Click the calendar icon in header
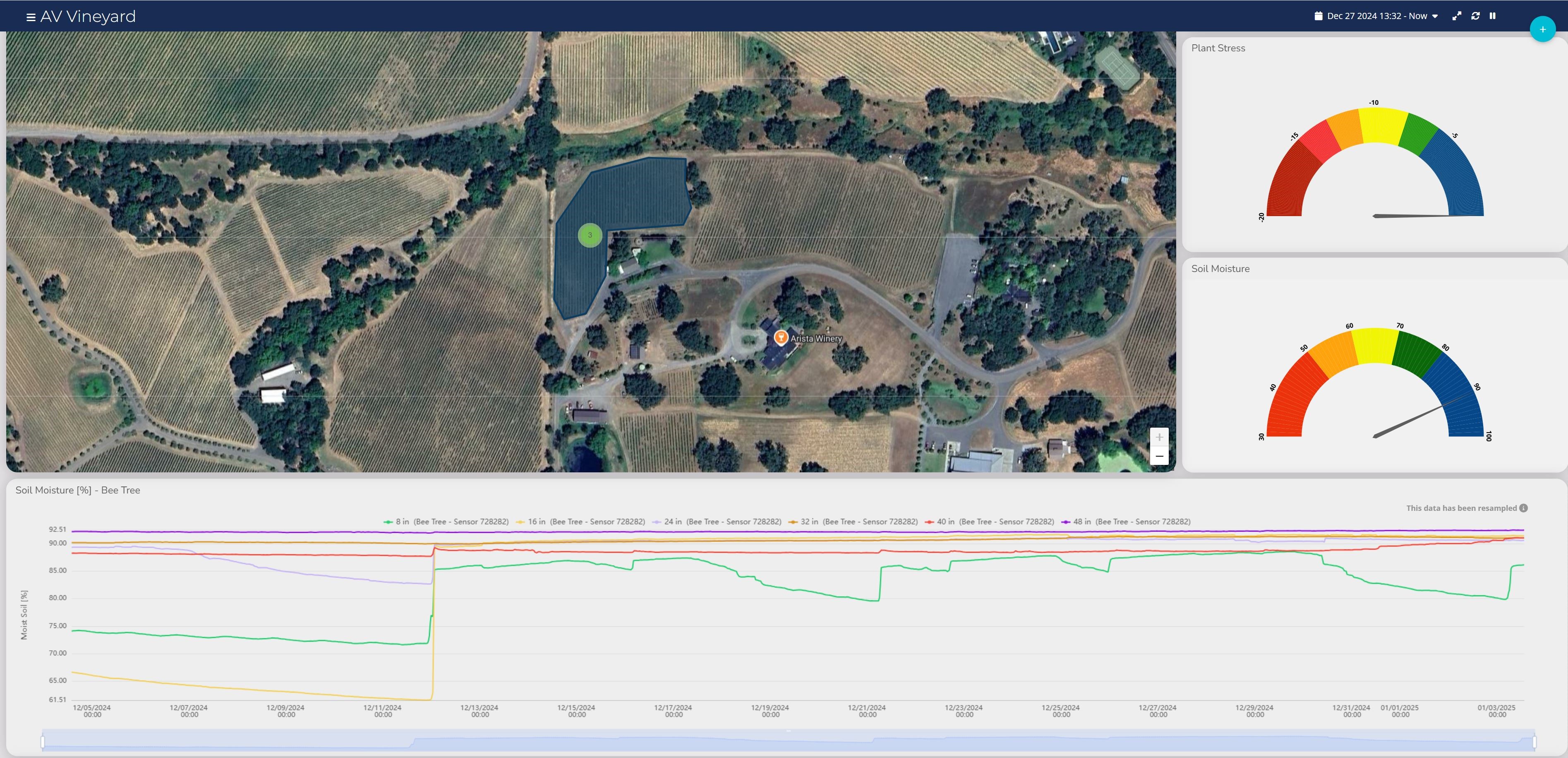 tap(1319, 17)
